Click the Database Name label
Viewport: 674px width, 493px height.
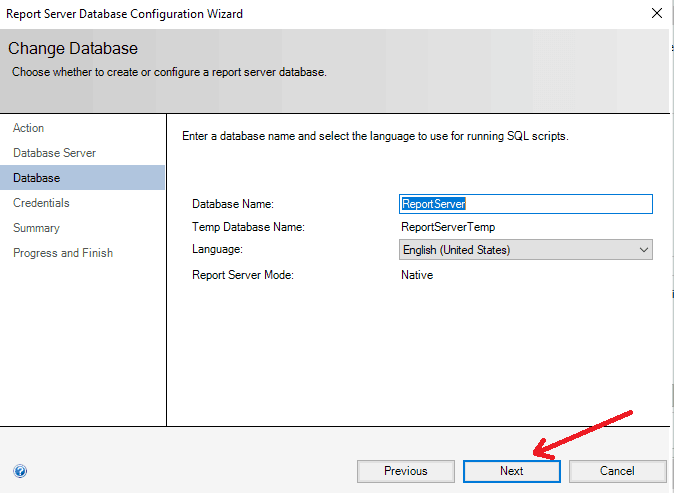tap(233, 204)
